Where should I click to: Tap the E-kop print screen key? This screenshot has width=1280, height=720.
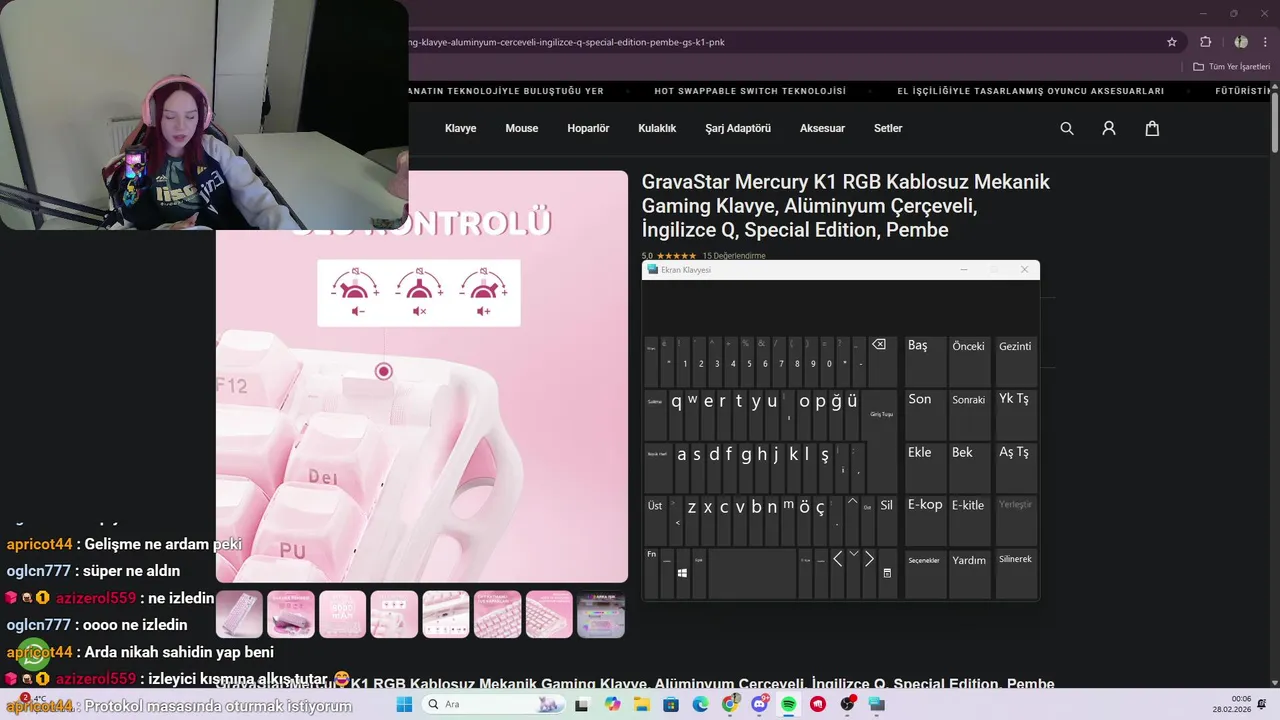tap(925, 521)
